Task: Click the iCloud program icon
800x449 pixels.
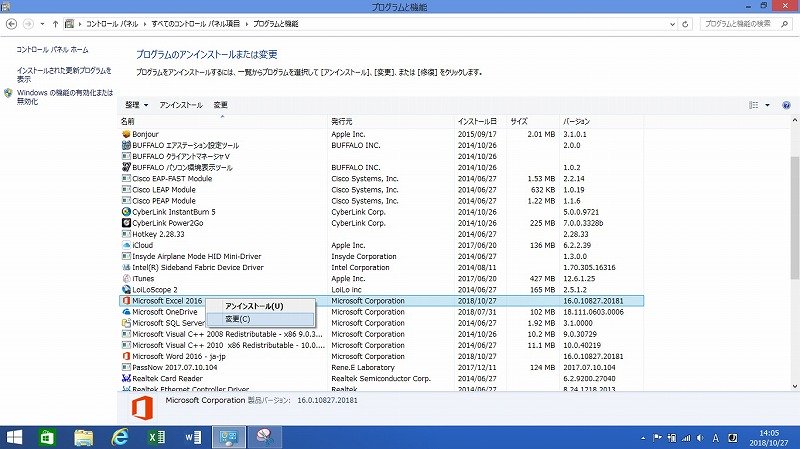Action: click(x=126, y=245)
